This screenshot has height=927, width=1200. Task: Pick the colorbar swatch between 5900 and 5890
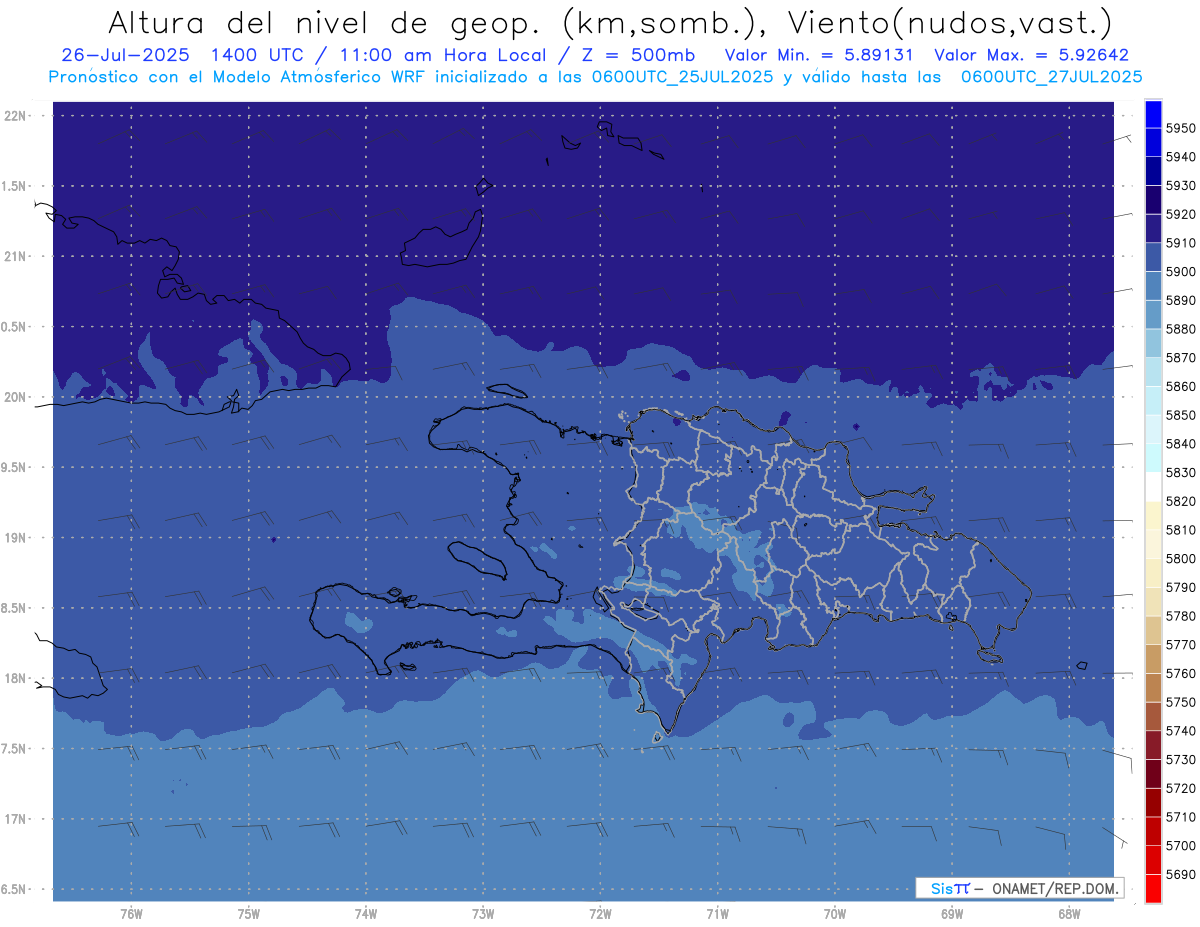click(x=1153, y=286)
